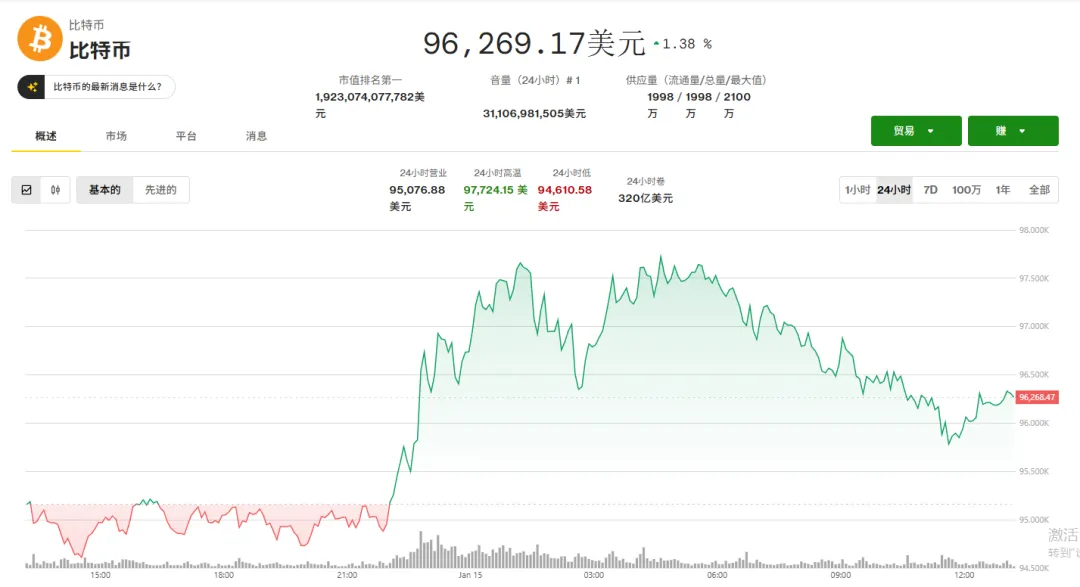The width and height of the screenshot is (1080, 587).
Task: Select the 基本的 basic chart mode
Action: tap(105, 190)
